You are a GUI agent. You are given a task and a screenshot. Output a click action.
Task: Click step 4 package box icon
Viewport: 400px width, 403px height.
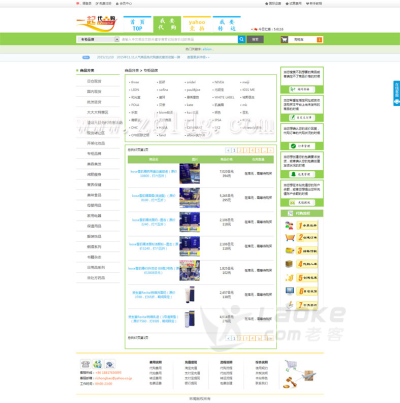point(289,264)
